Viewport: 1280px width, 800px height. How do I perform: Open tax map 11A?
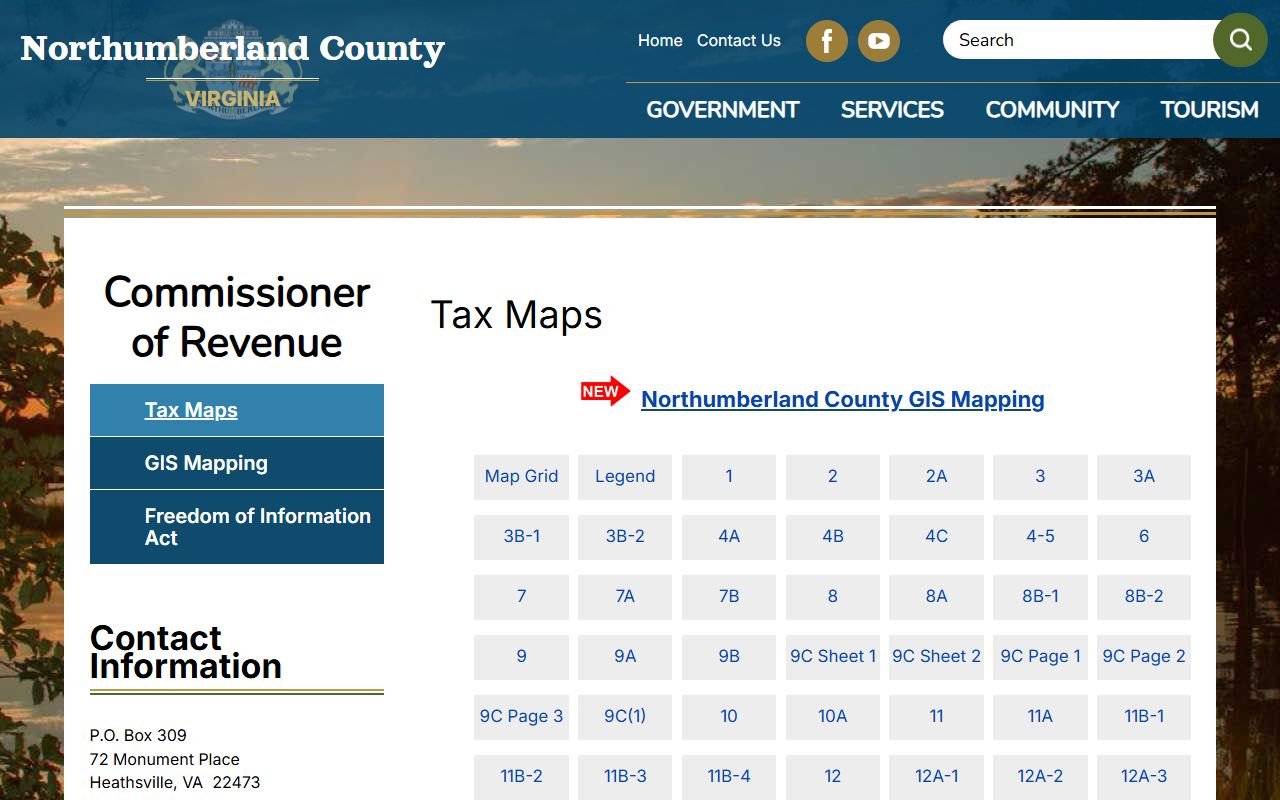(x=1040, y=717)
